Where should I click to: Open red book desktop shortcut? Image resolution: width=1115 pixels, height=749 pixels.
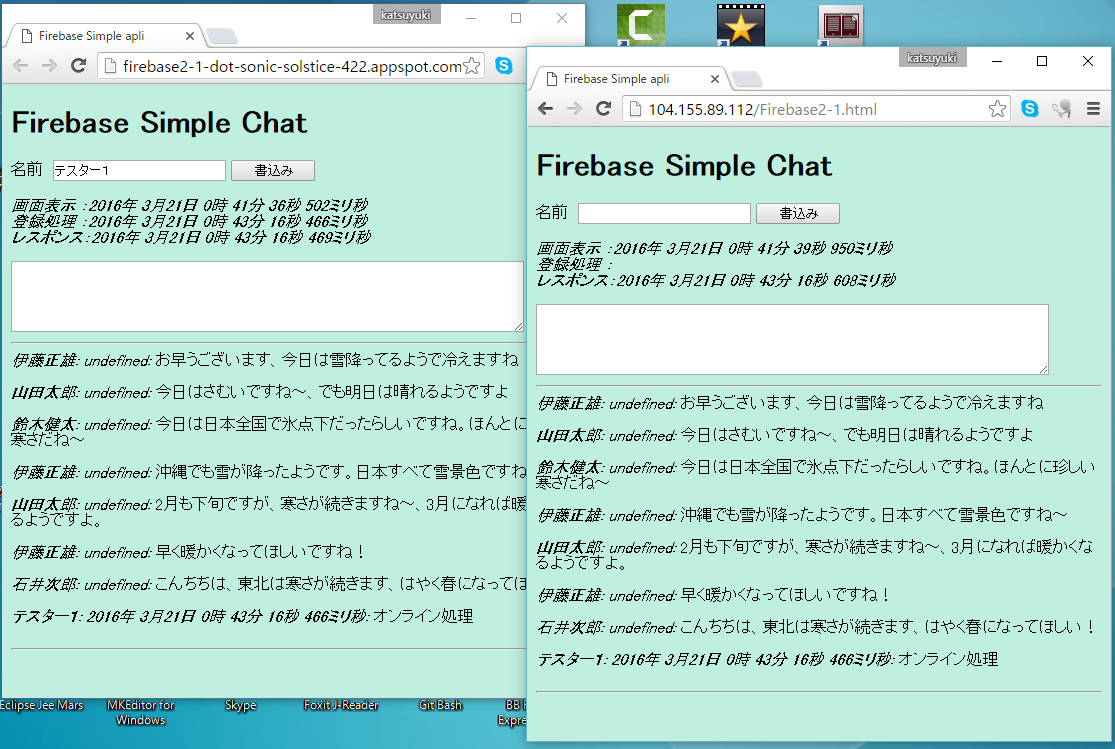pos(841,26)
